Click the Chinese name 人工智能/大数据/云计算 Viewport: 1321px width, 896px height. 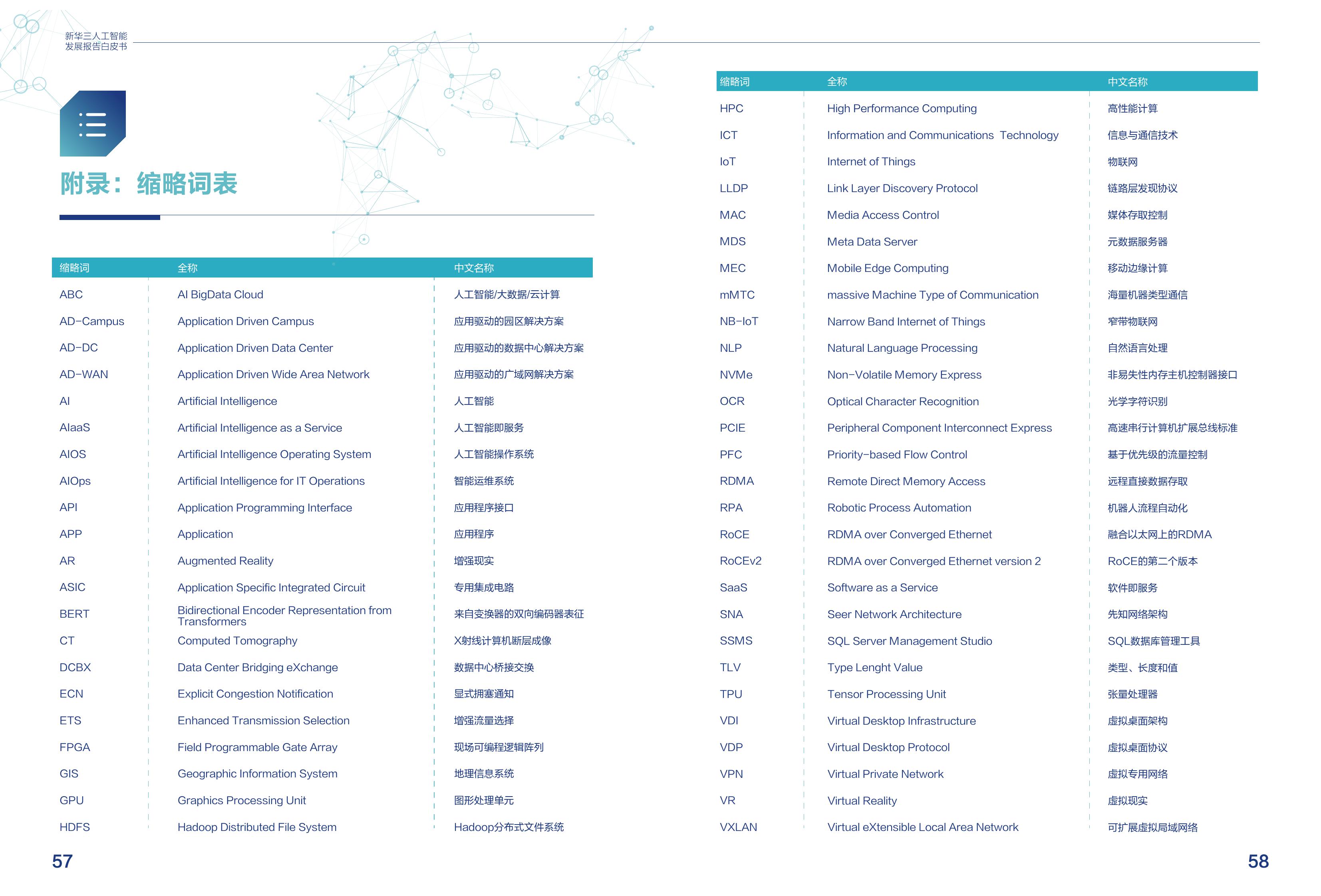coord(507,294)
